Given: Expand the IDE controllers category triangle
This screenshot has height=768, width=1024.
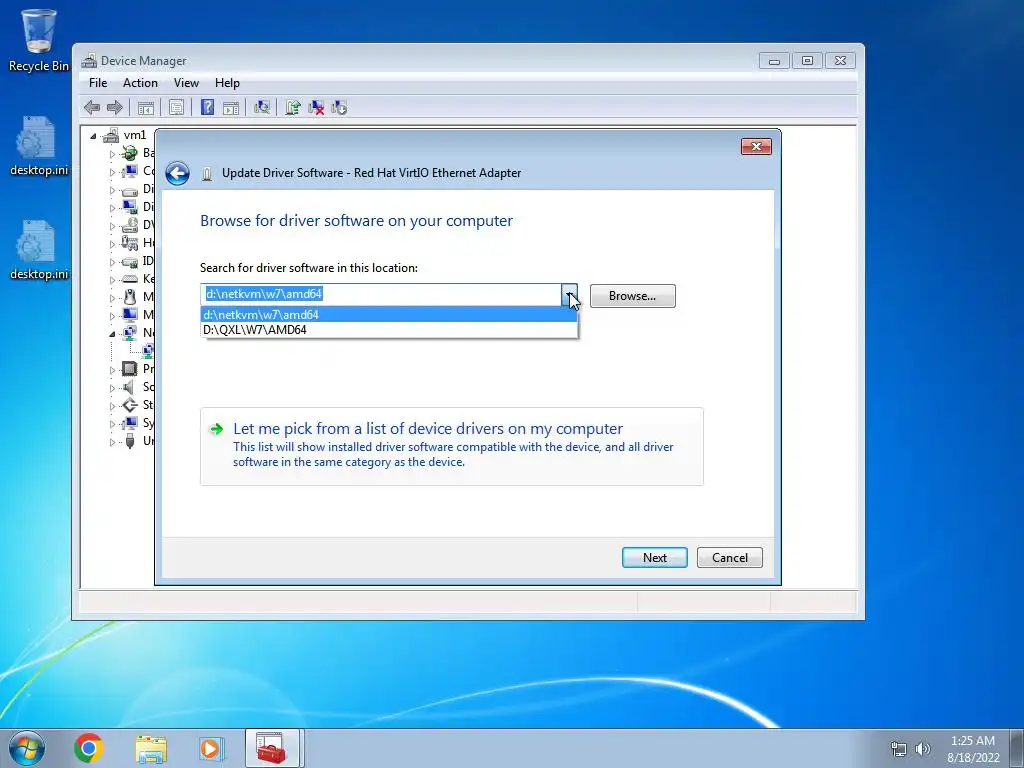Looking at the screenshot, I should (x=112, y=263).
